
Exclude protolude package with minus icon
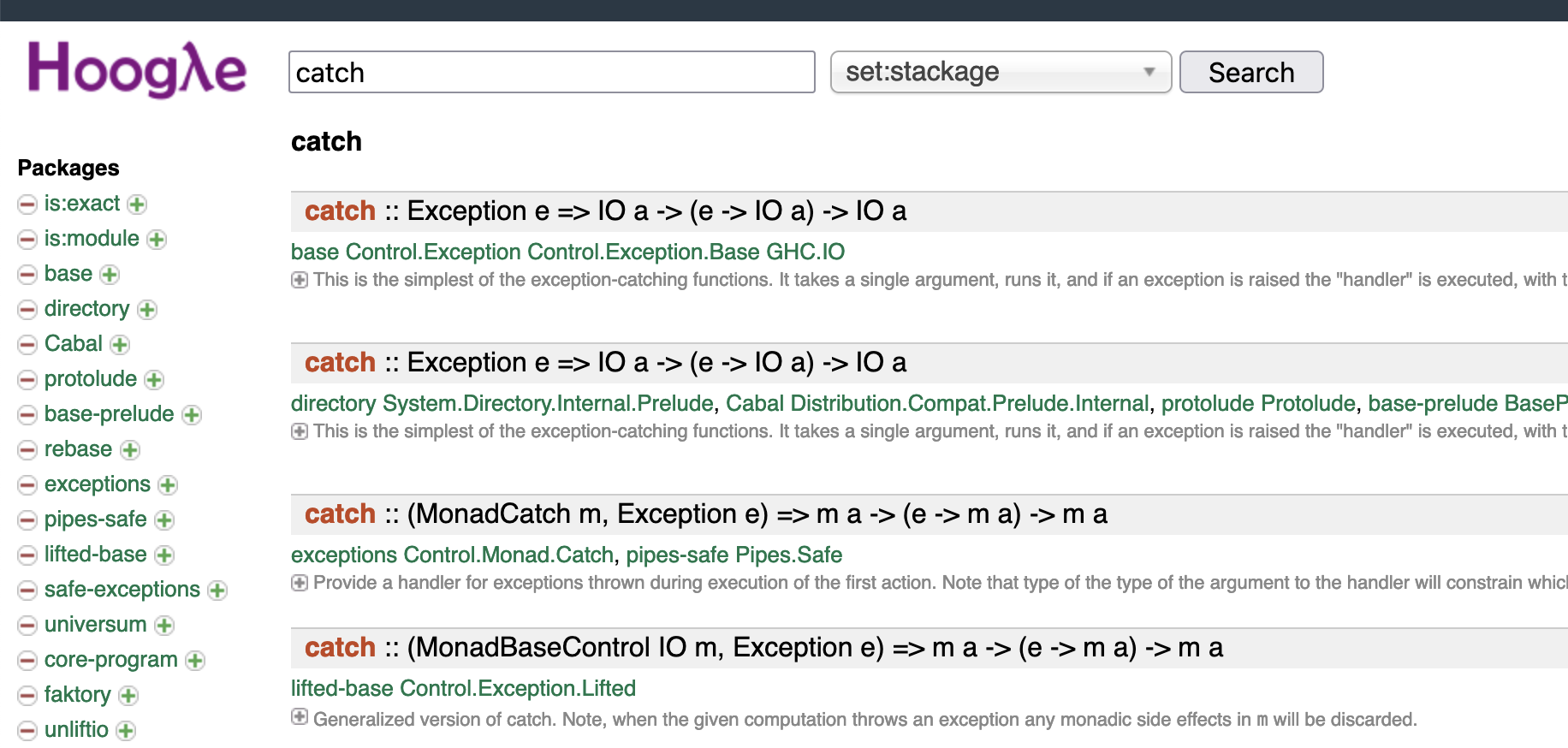(x=27, y=380)
